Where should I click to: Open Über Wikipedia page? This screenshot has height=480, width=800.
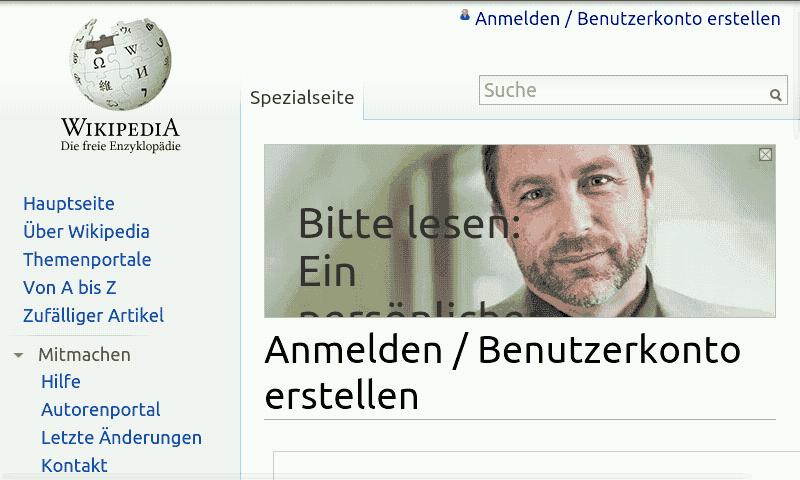point(86,232)
